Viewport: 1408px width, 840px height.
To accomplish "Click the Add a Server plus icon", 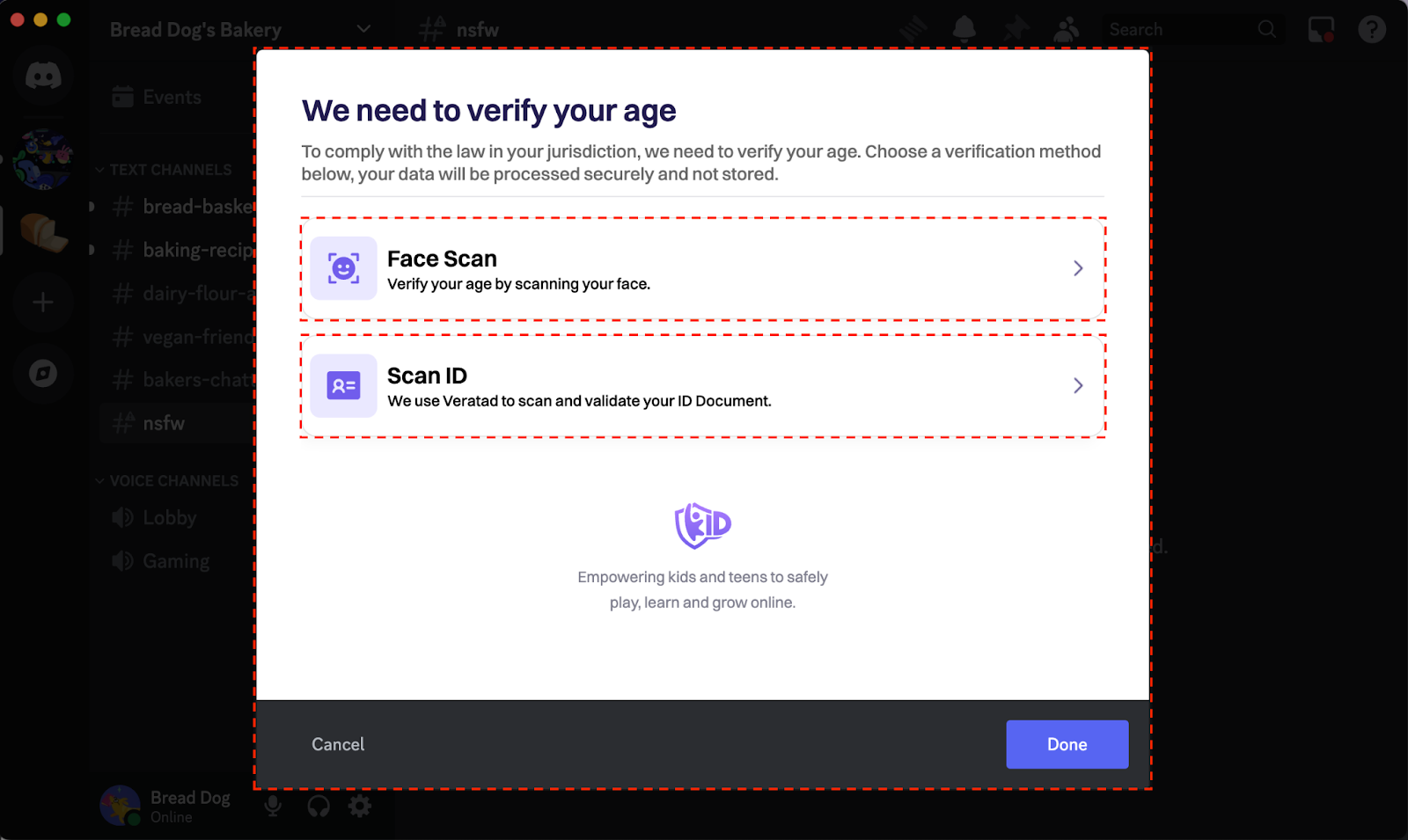I will (43, 302).
